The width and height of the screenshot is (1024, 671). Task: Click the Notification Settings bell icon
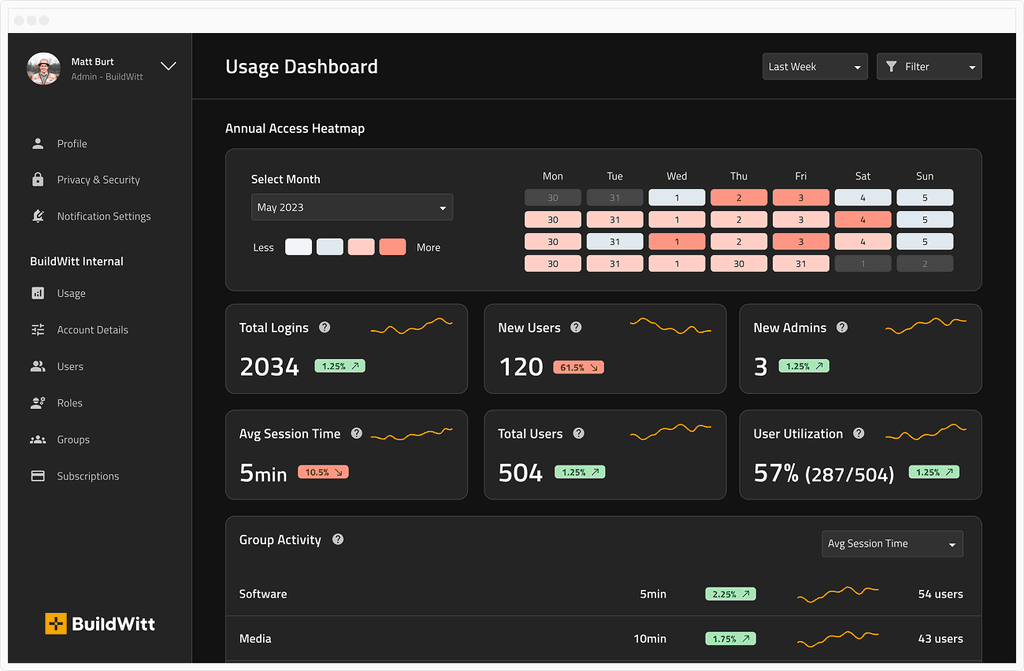click(x=38, y=216)
